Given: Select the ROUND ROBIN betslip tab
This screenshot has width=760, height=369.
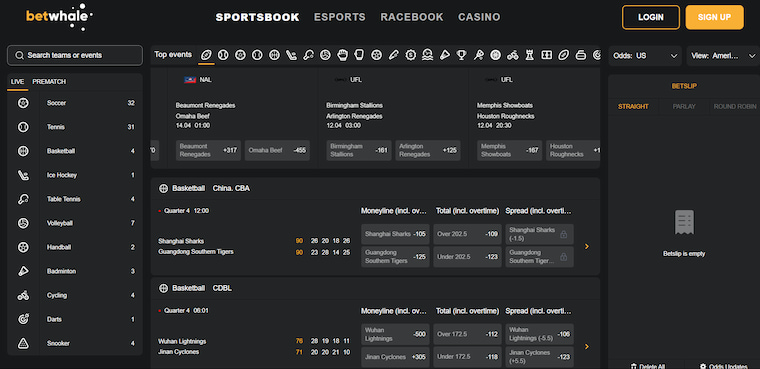Looking at the screenshot, I should coord(735,107).
